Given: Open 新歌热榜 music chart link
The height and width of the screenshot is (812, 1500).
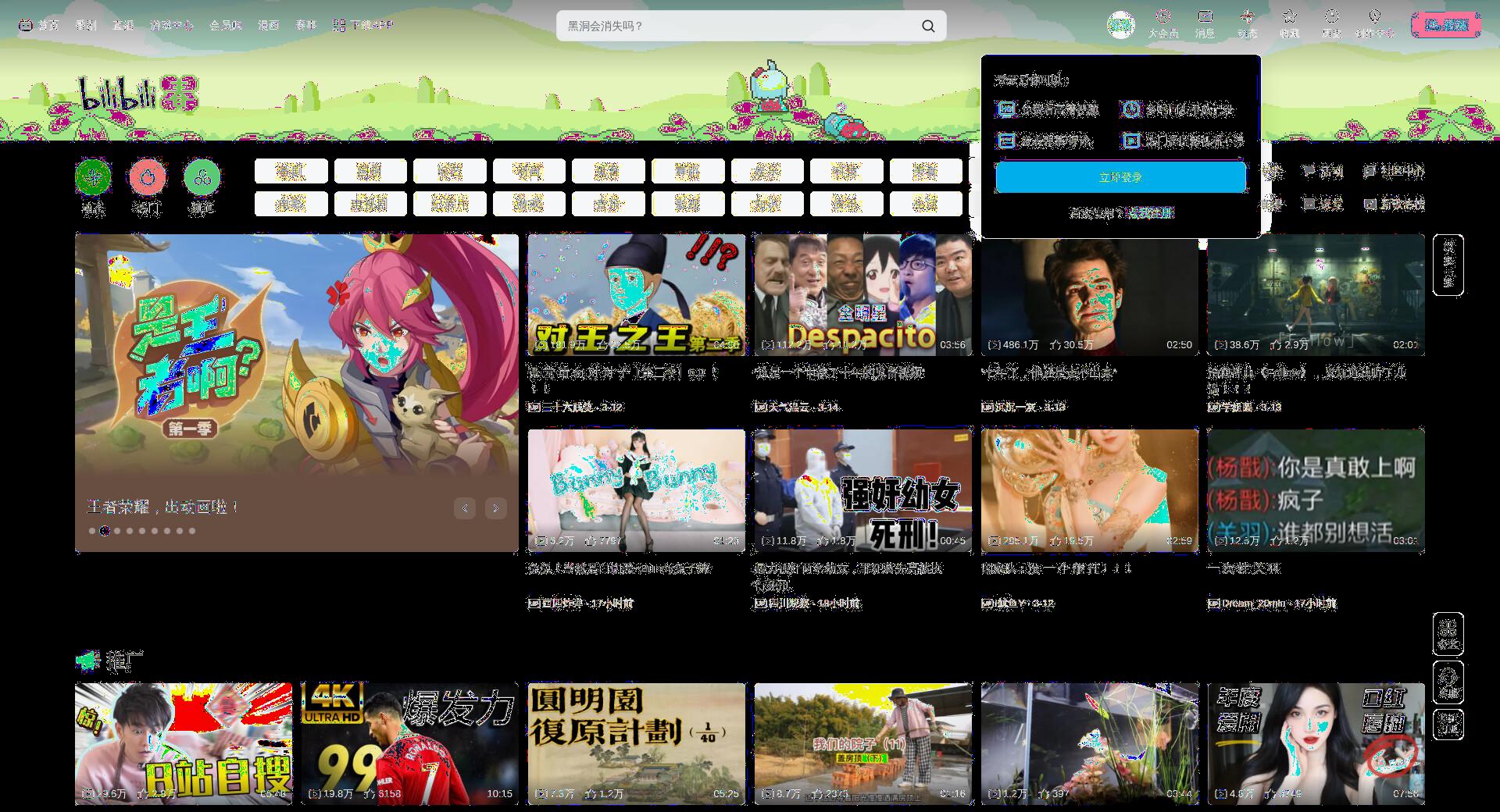Looking at the screenshot, I should click(1394, 204).
